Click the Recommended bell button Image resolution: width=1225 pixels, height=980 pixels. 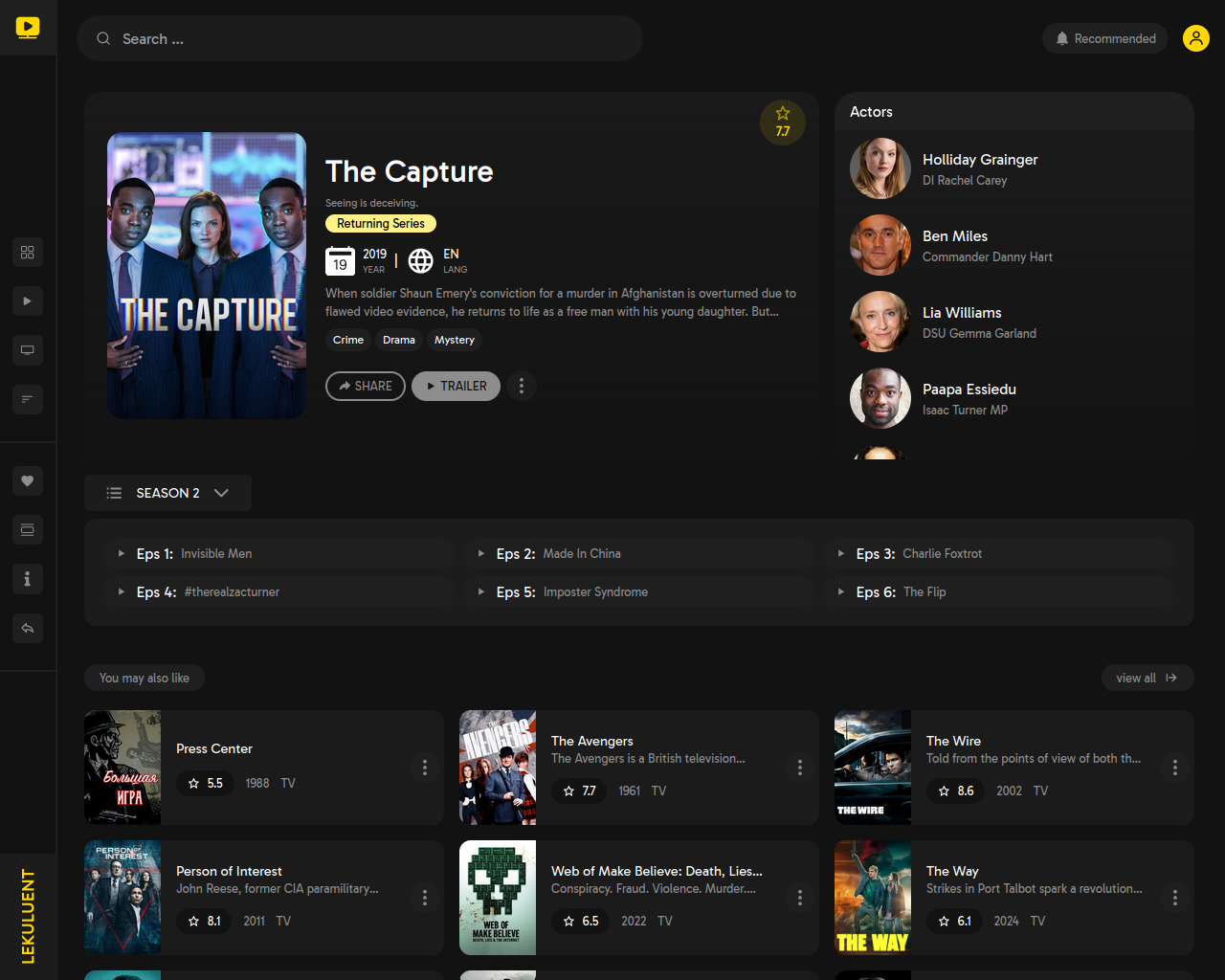pyautogui.click(x=1104, y=38)
